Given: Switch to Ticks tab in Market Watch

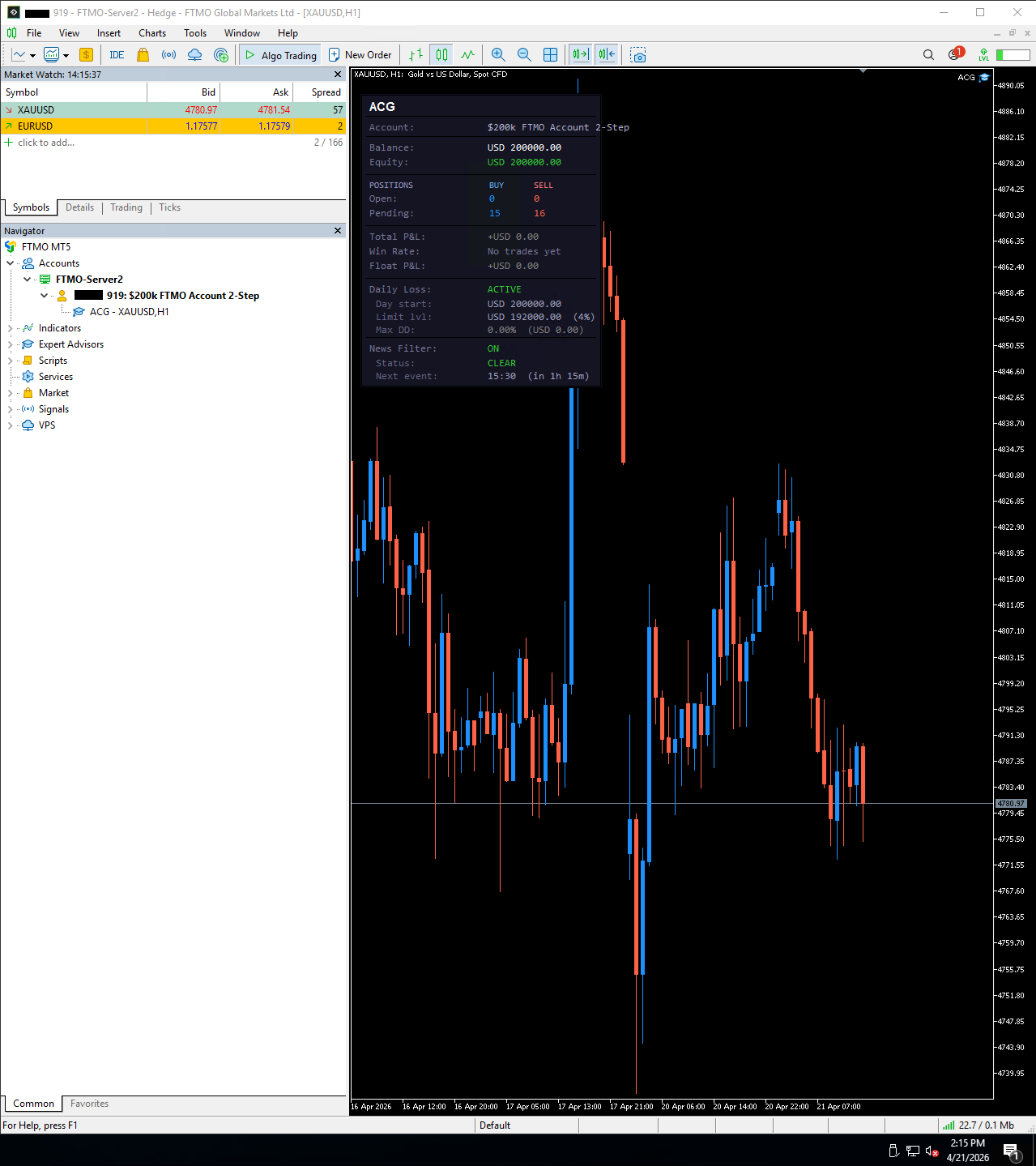Looking at the screenshot, I should pos(169,207).
